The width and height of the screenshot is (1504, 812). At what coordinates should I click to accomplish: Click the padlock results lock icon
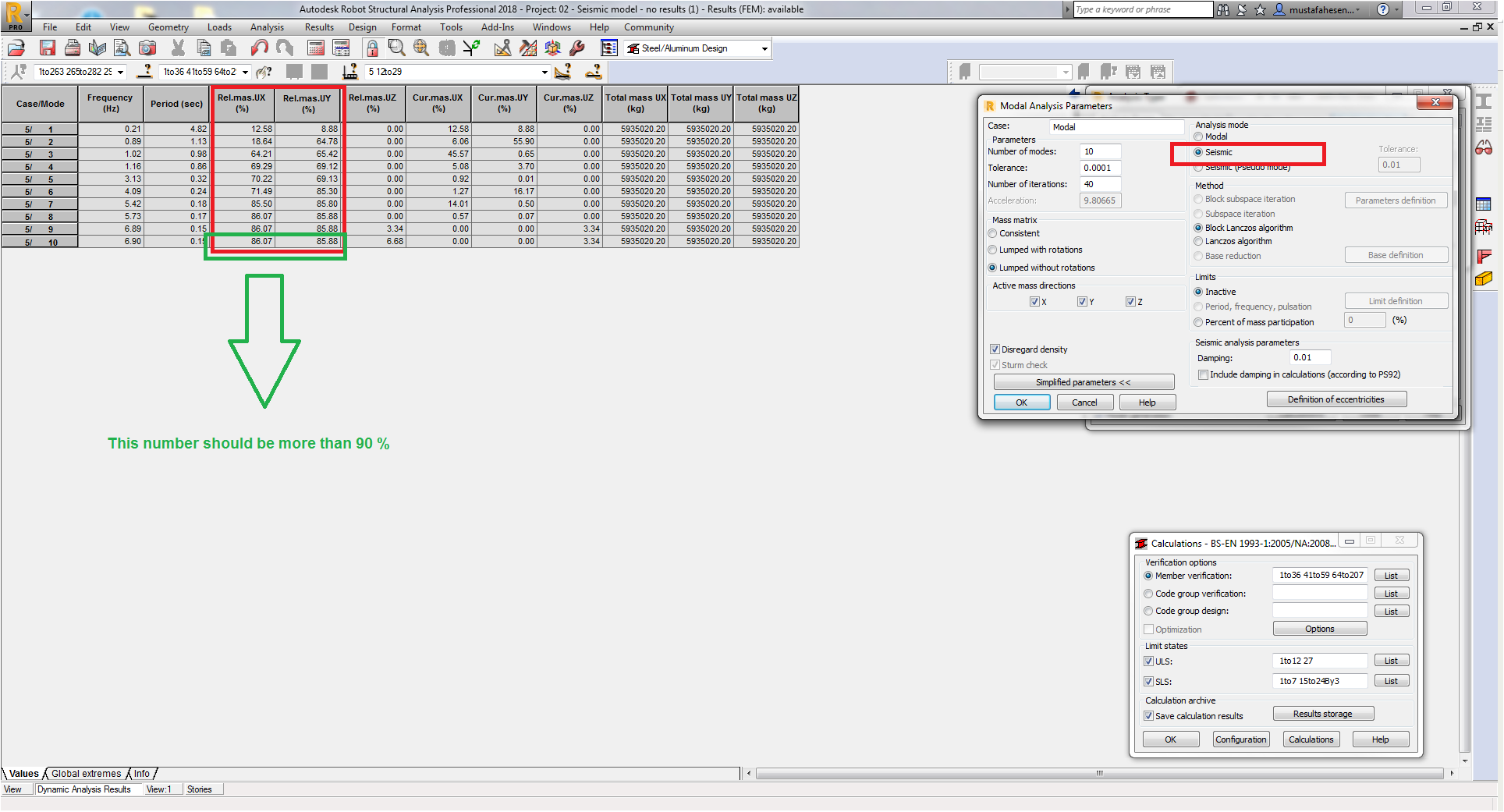point(372,48)
